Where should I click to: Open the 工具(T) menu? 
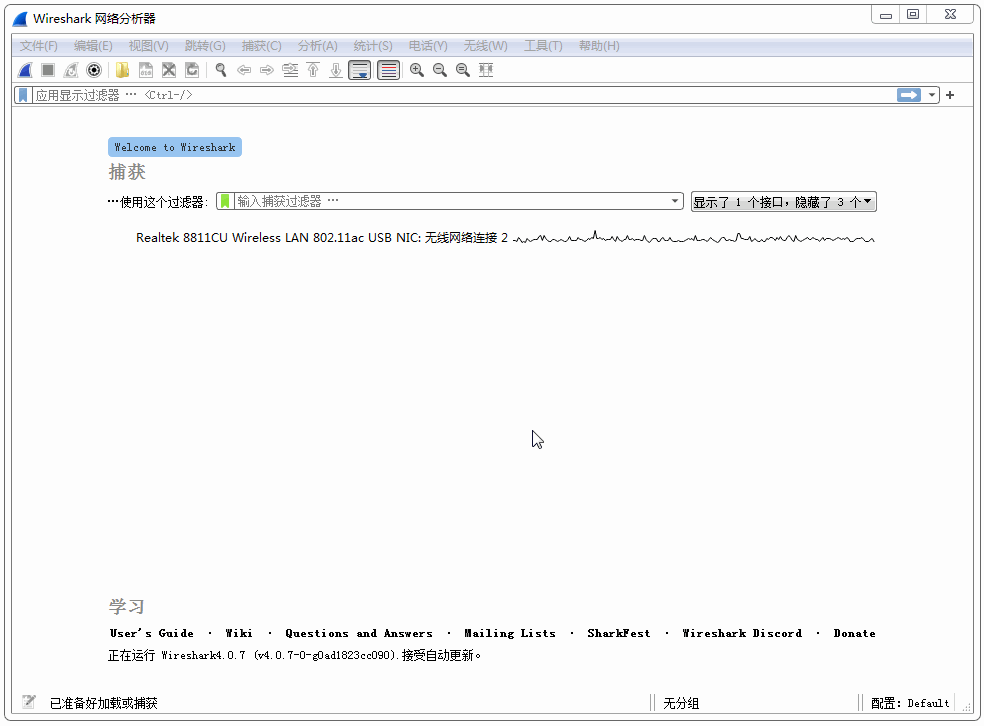(x=543, y=46)
